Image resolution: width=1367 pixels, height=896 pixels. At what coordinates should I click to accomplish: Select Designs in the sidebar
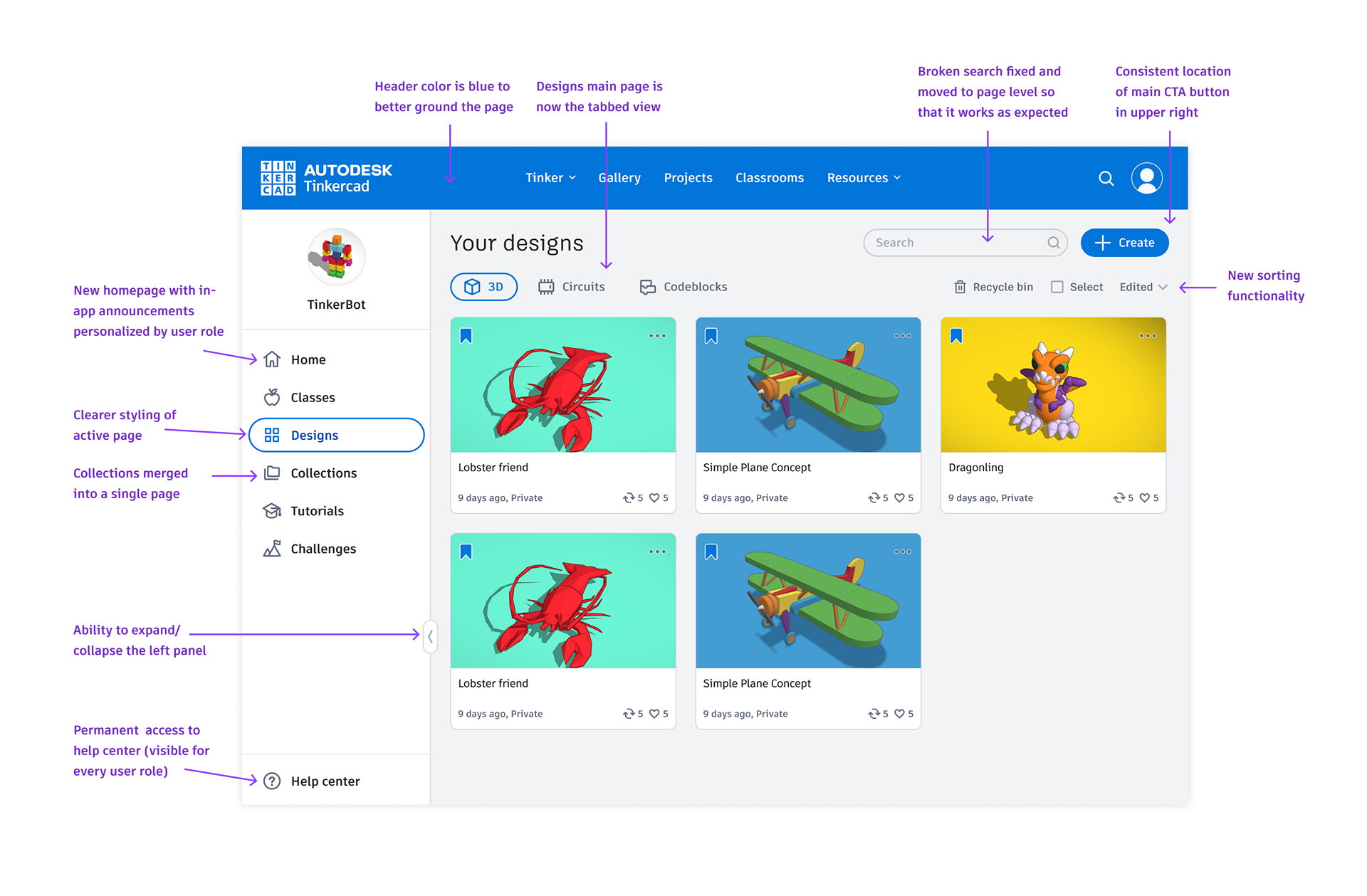(336, 435)
